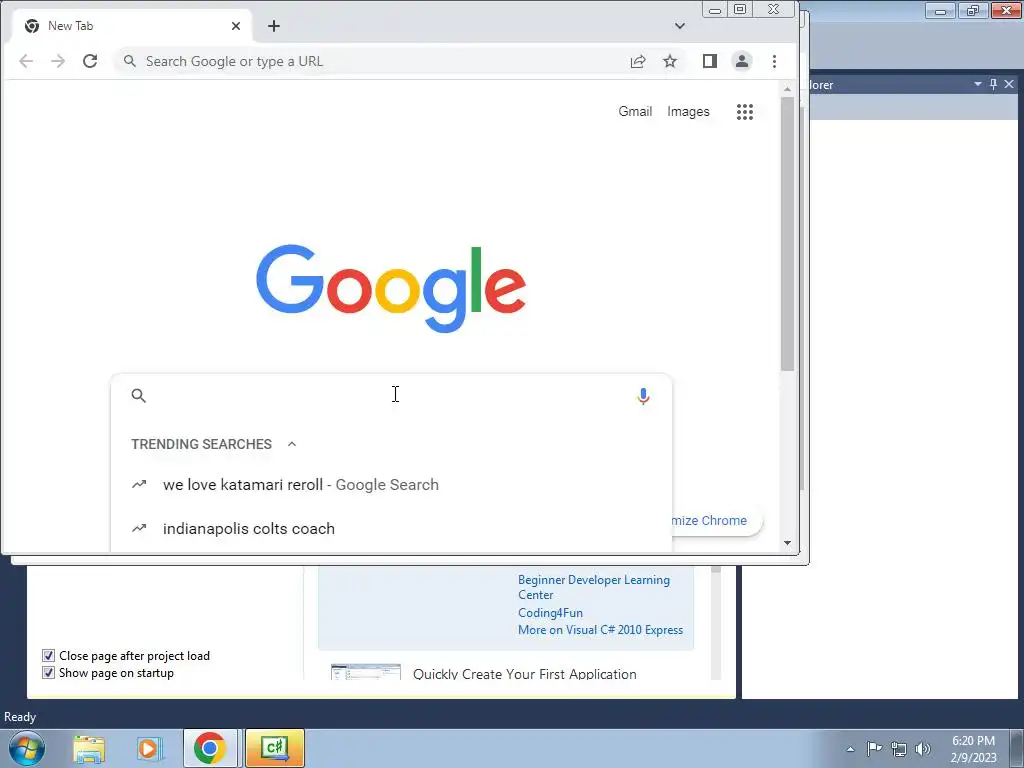The image size is (1024, 768).
Task: Uncheck 'Show page on startup'
Action: pyautogui.click(x=48, y=673)
